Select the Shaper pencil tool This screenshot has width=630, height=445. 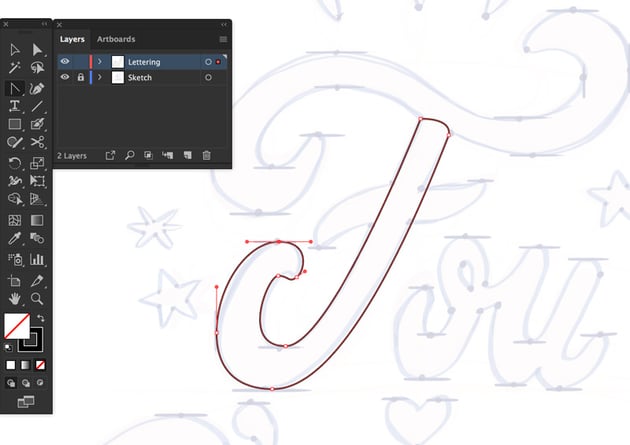coord(14,142)
